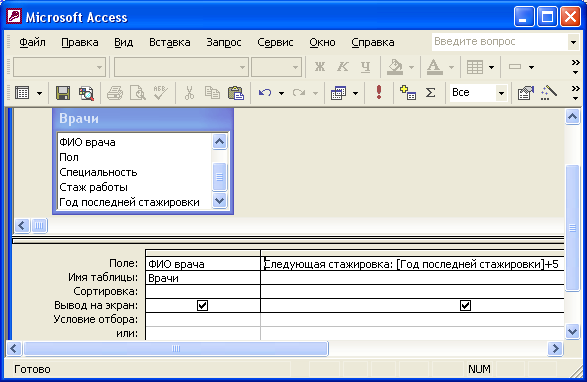Click the Redo arrow icon
This screenshot has height=382, width=587.
299,93
